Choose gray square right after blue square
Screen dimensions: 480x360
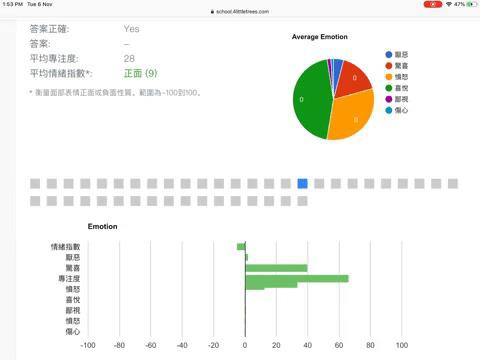[x=319, y=184]
